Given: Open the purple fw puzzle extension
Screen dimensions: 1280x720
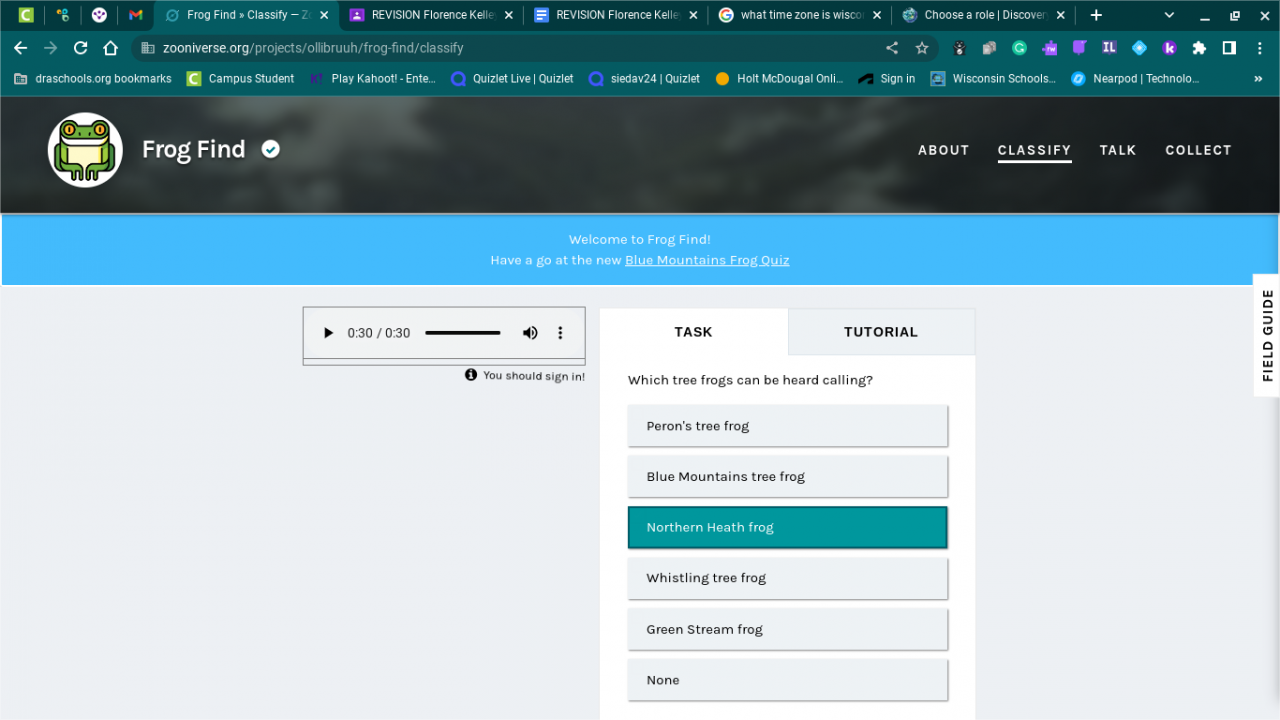Looking at the screenshot, I should (1049, 48).
